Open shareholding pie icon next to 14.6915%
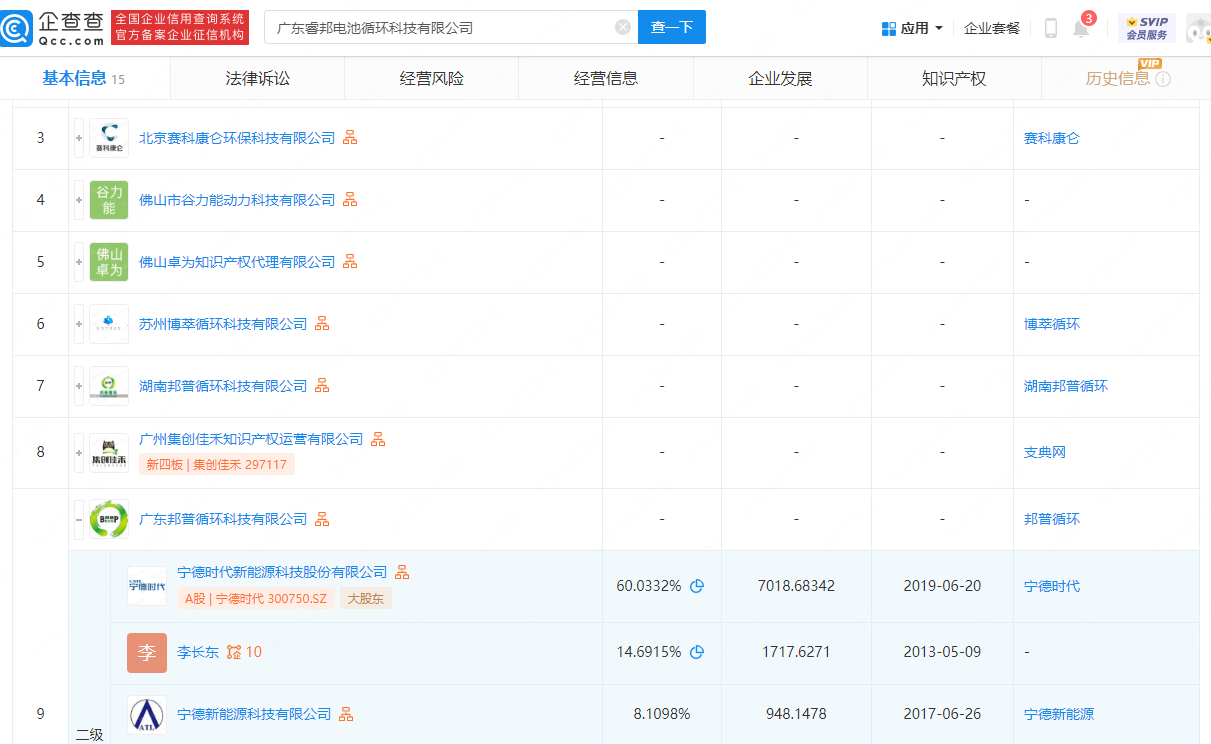 (x=697, y=652)
